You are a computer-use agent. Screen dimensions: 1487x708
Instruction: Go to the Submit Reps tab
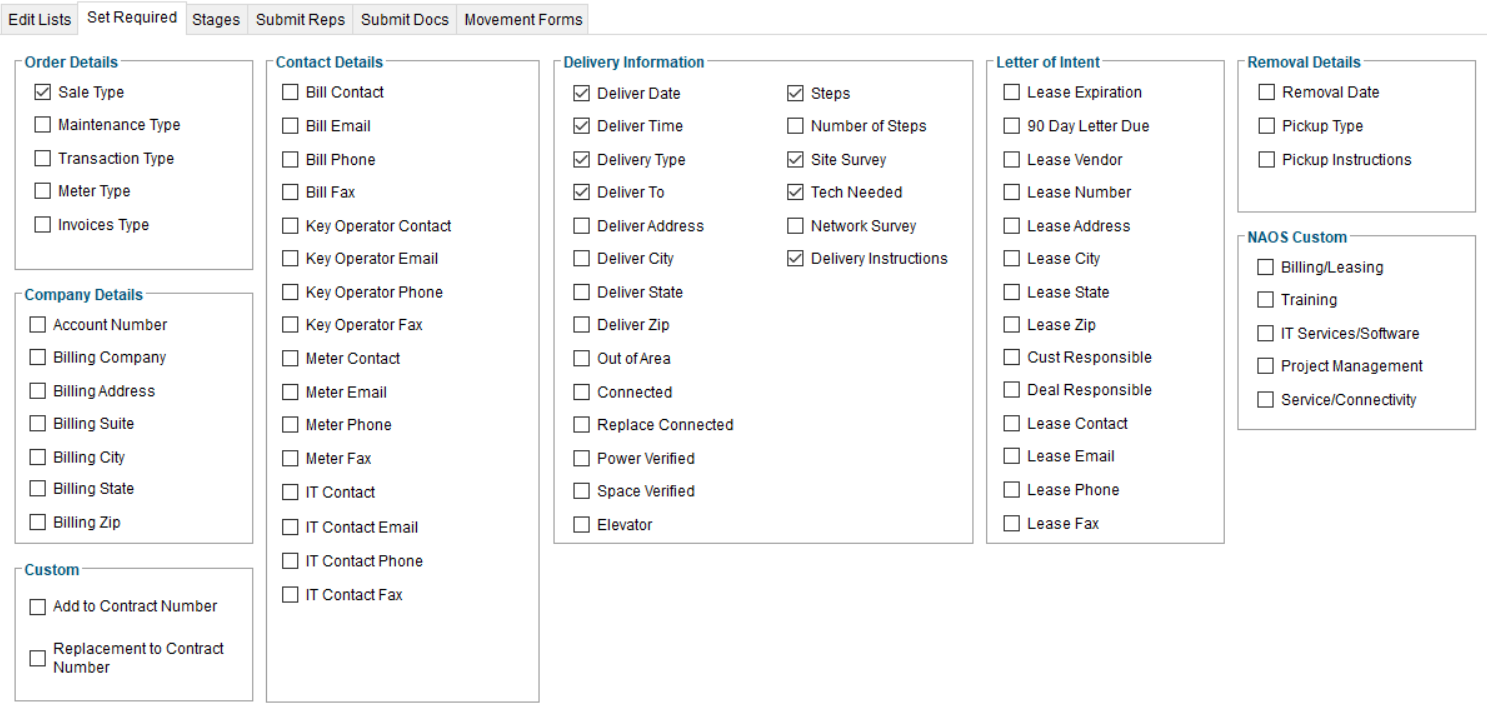click(x=300, y=19)
